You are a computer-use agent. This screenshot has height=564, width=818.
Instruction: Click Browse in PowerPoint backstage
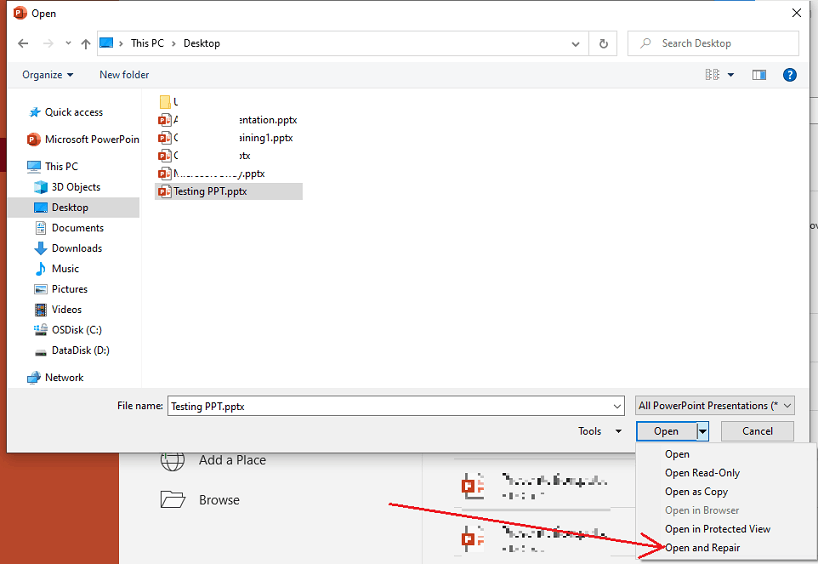tap(200, 500)
